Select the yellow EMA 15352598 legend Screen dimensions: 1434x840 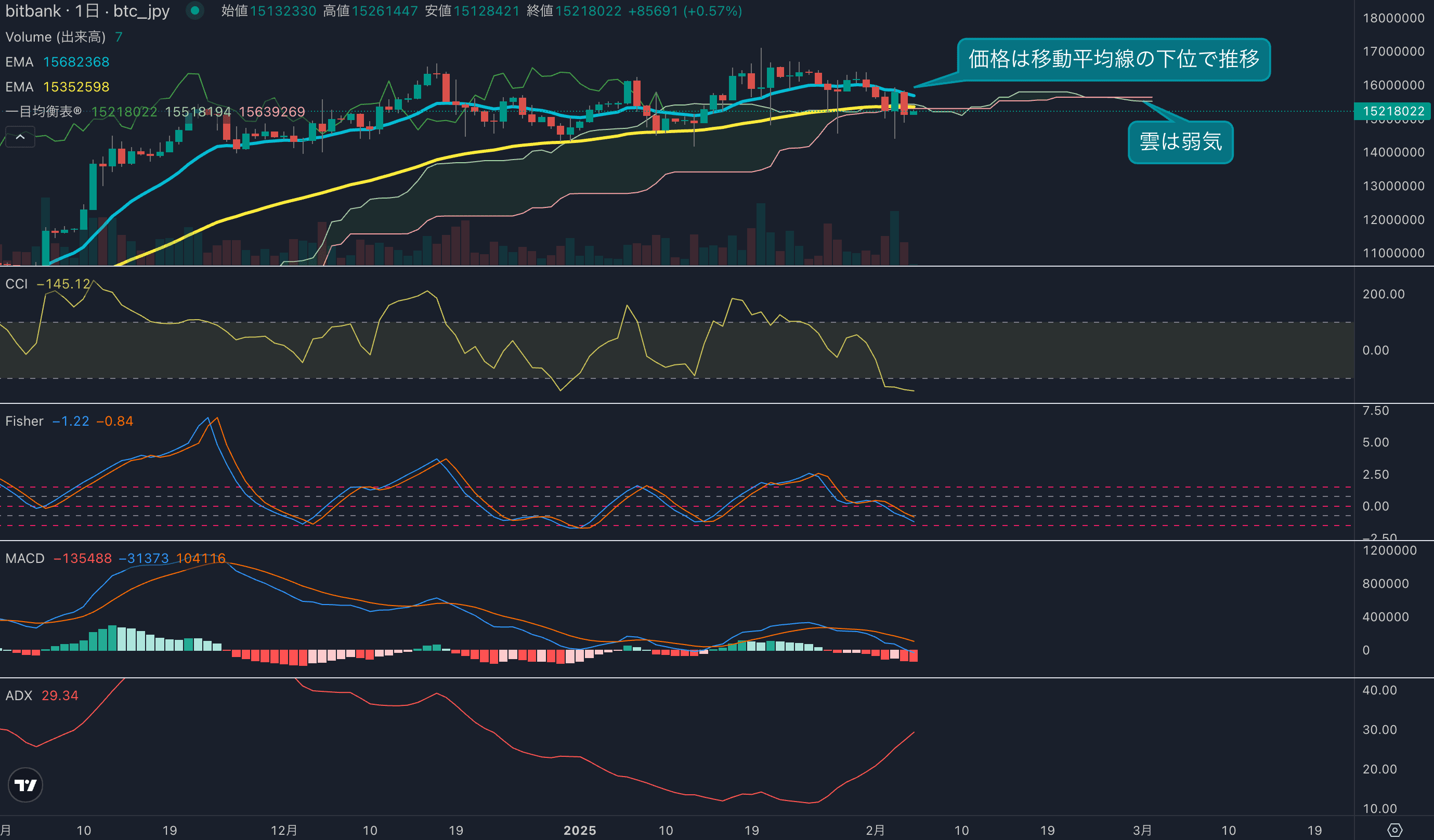tap(57, 86)
